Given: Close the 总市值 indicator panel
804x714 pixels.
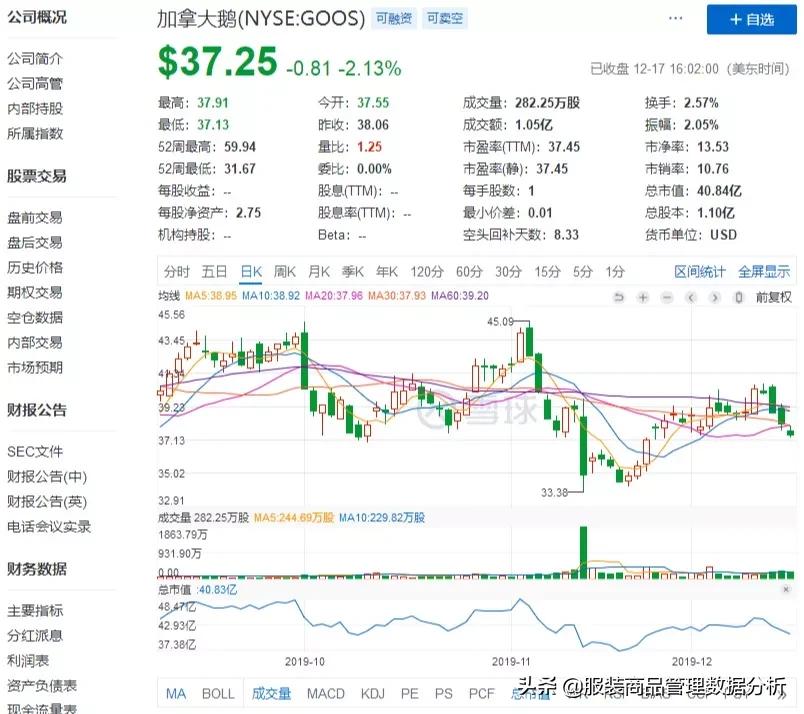Looking at the screenshot, I should pyautogui.click(x=786, y=589).
